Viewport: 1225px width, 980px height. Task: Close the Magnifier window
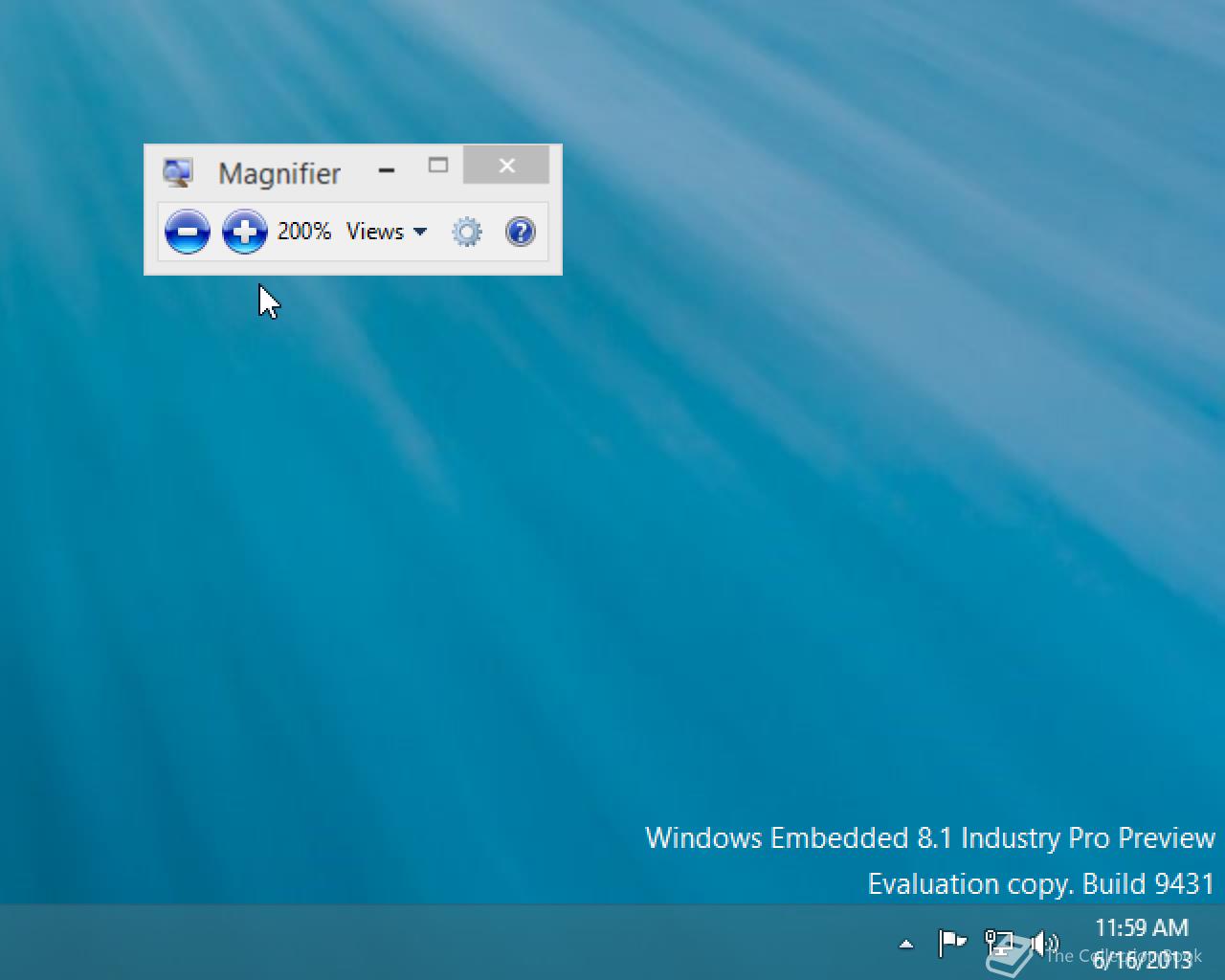pyautogui.click(x=506, y=165)
